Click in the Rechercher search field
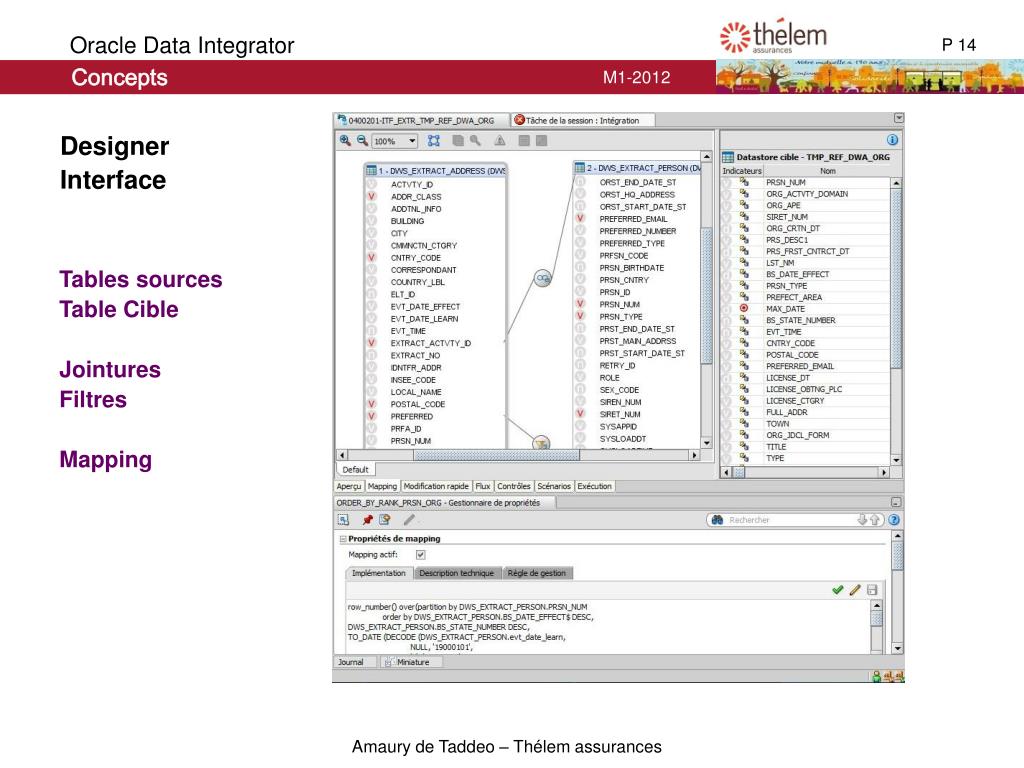This screenshot has height=768, width=1024. click(790, 520)
